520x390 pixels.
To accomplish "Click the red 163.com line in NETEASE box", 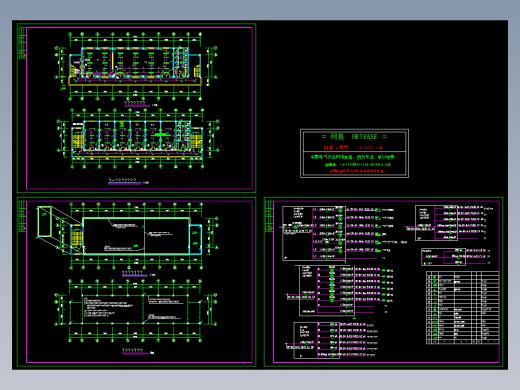I will (x=353, y=147).
